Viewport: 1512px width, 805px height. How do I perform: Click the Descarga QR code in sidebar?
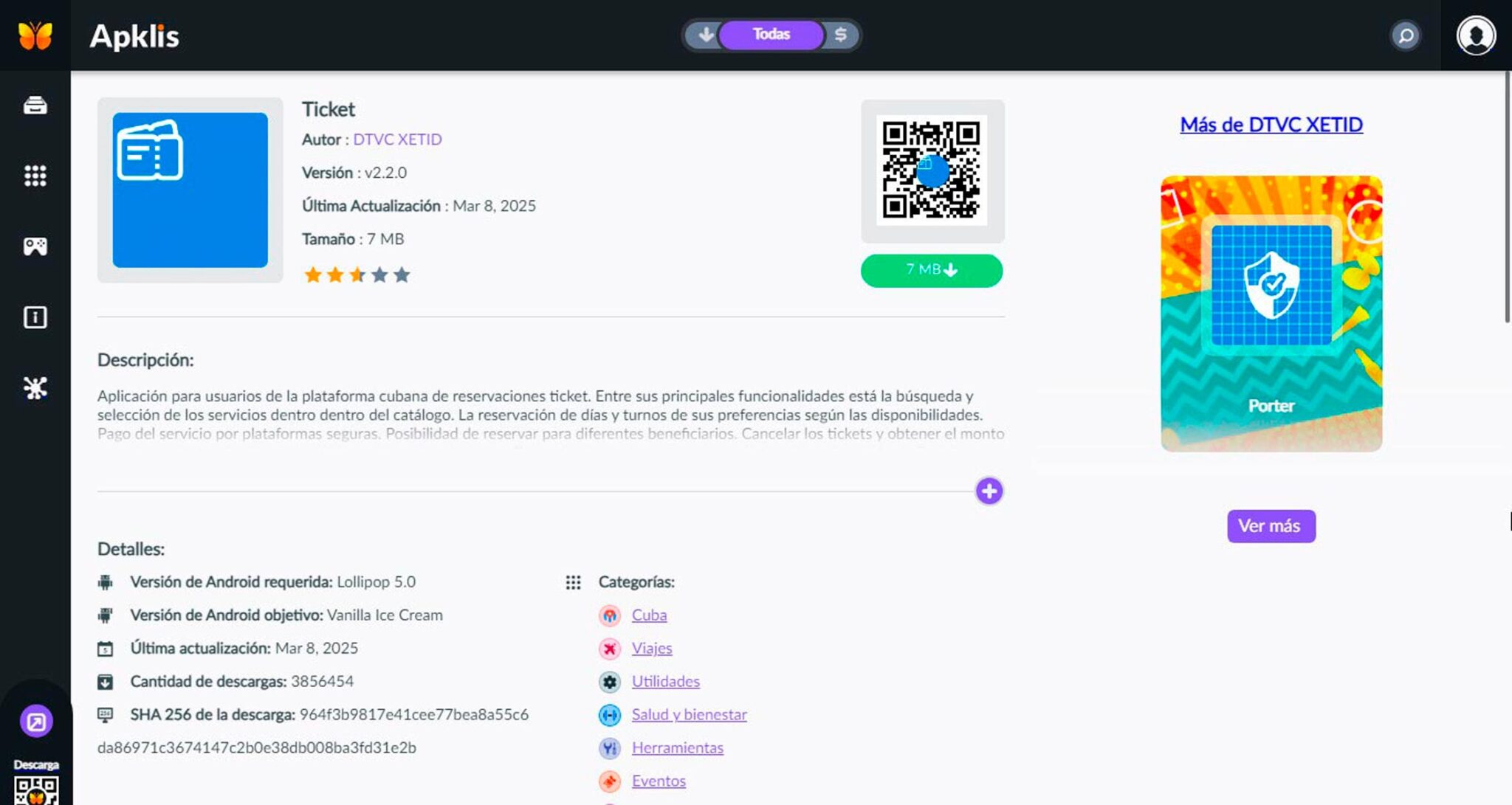pyautogui.click(x=36, y=790)
